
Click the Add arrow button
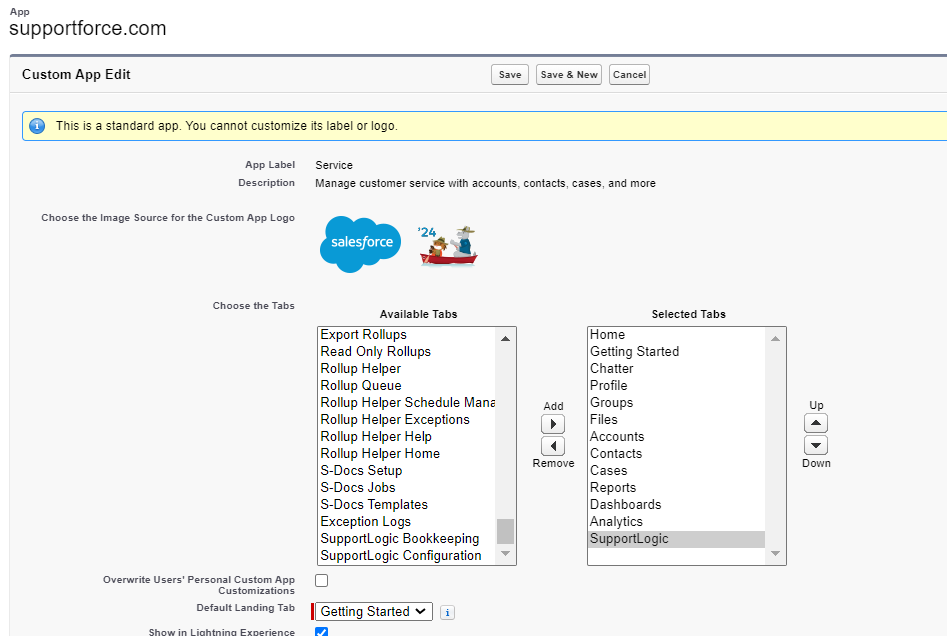[553, 424]
